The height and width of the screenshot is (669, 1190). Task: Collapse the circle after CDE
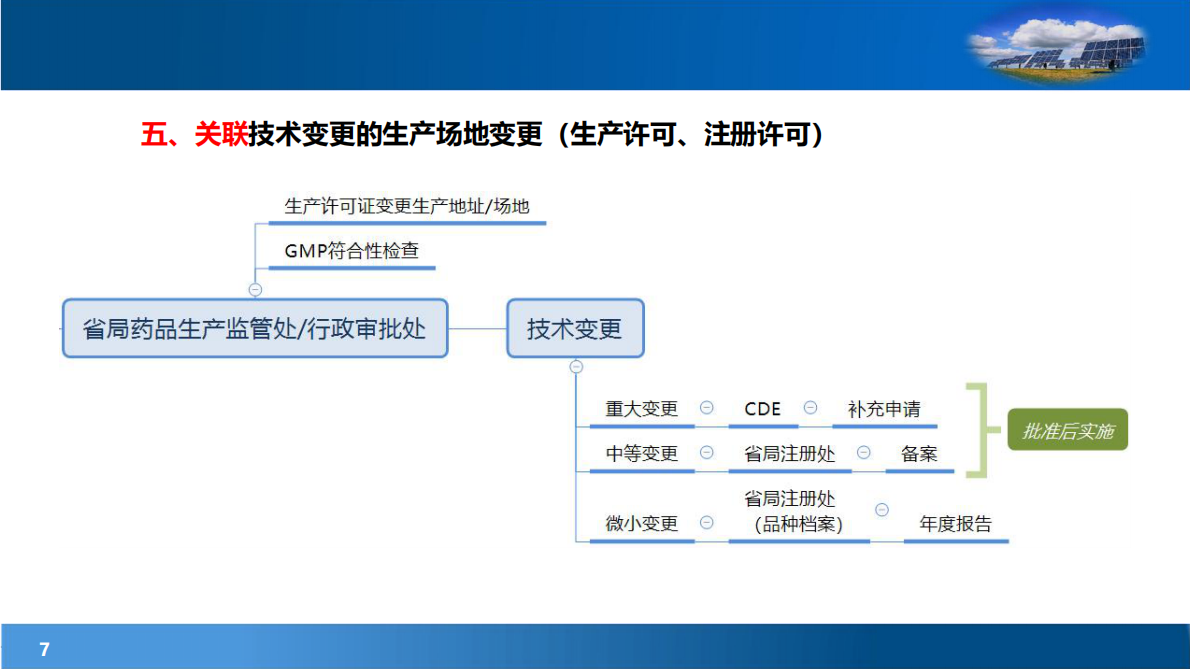811,408
